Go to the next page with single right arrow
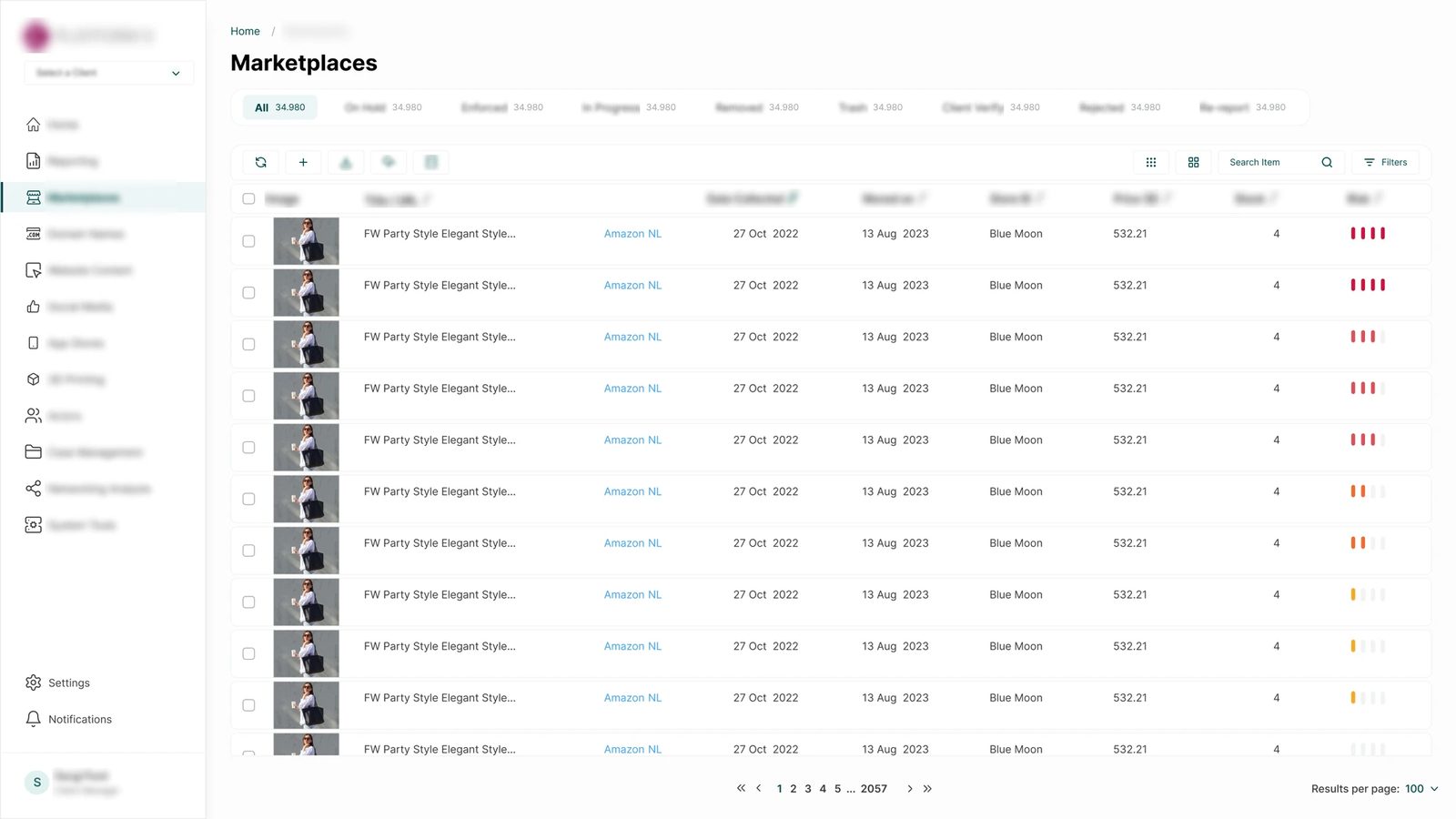This screenshot has width=1456, height=819. point(910,788)
